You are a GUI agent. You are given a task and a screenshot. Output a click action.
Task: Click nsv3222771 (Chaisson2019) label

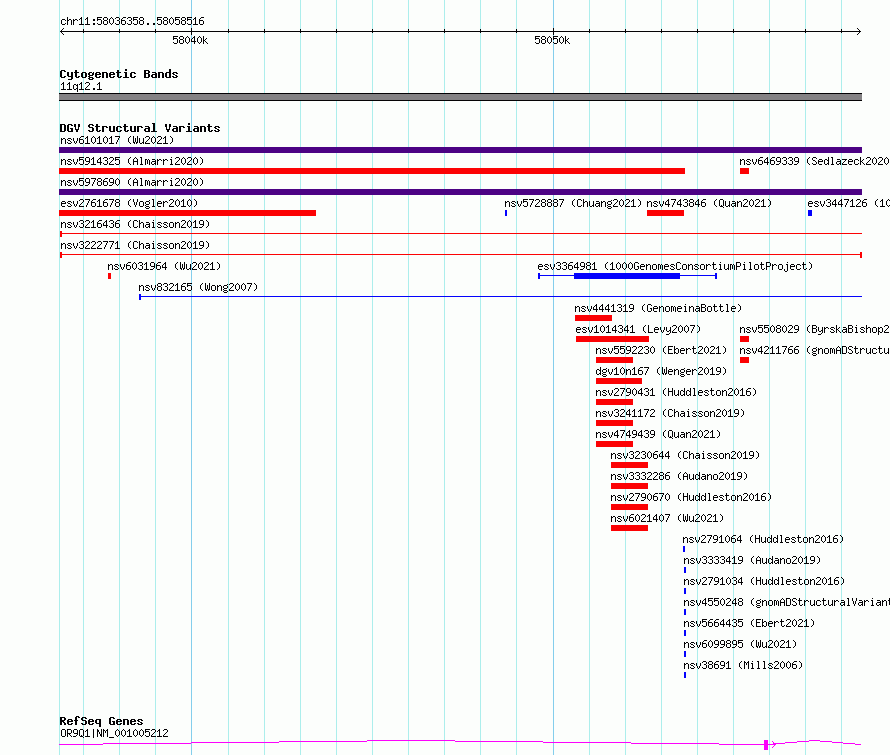point(135,245)
